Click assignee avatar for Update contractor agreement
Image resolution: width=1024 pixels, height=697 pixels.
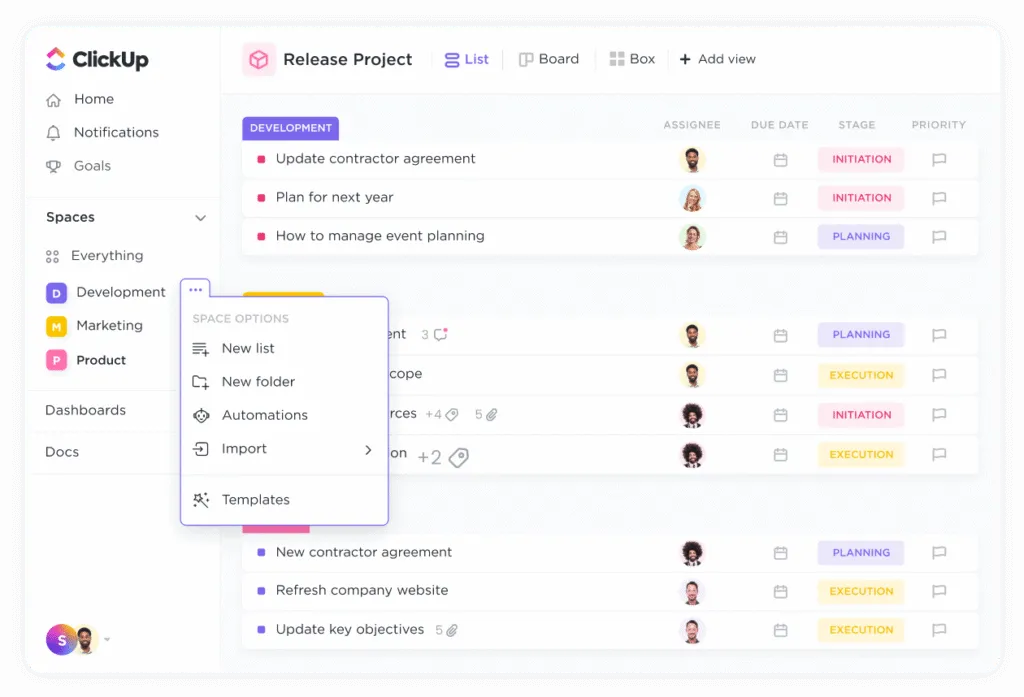point(692,159)
